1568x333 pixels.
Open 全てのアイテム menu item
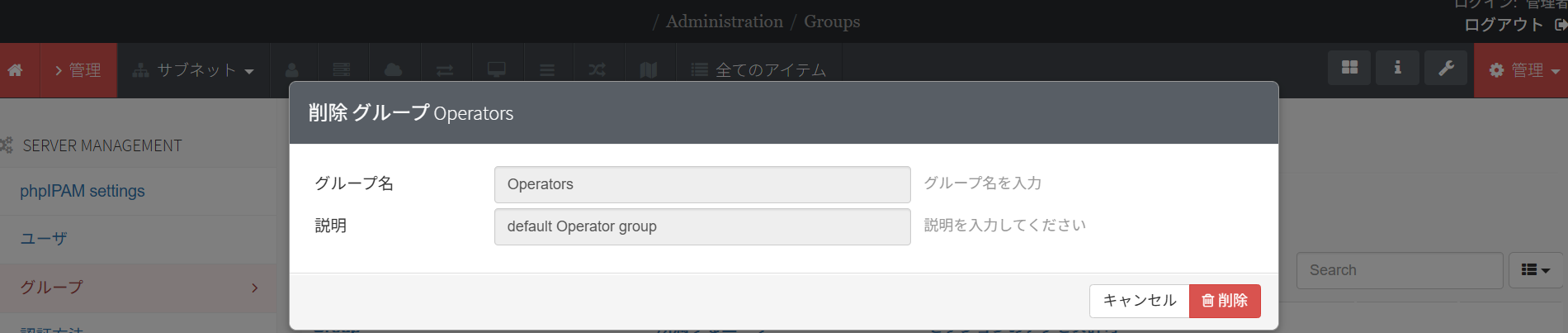point(758,70)
